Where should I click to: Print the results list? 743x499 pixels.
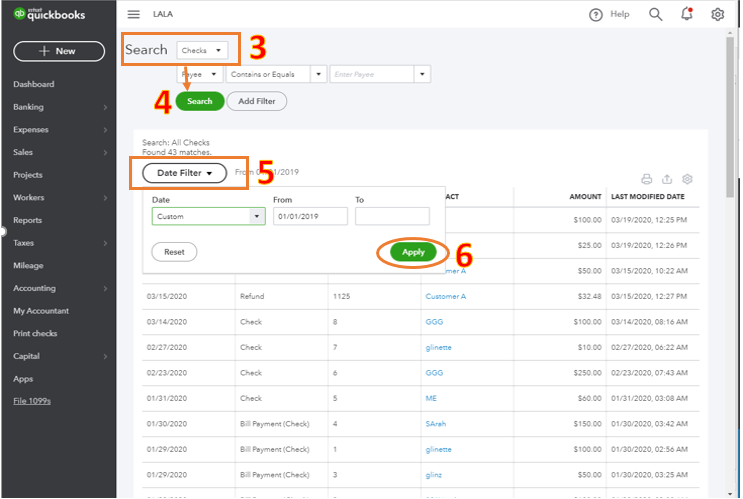coord(646,179)
